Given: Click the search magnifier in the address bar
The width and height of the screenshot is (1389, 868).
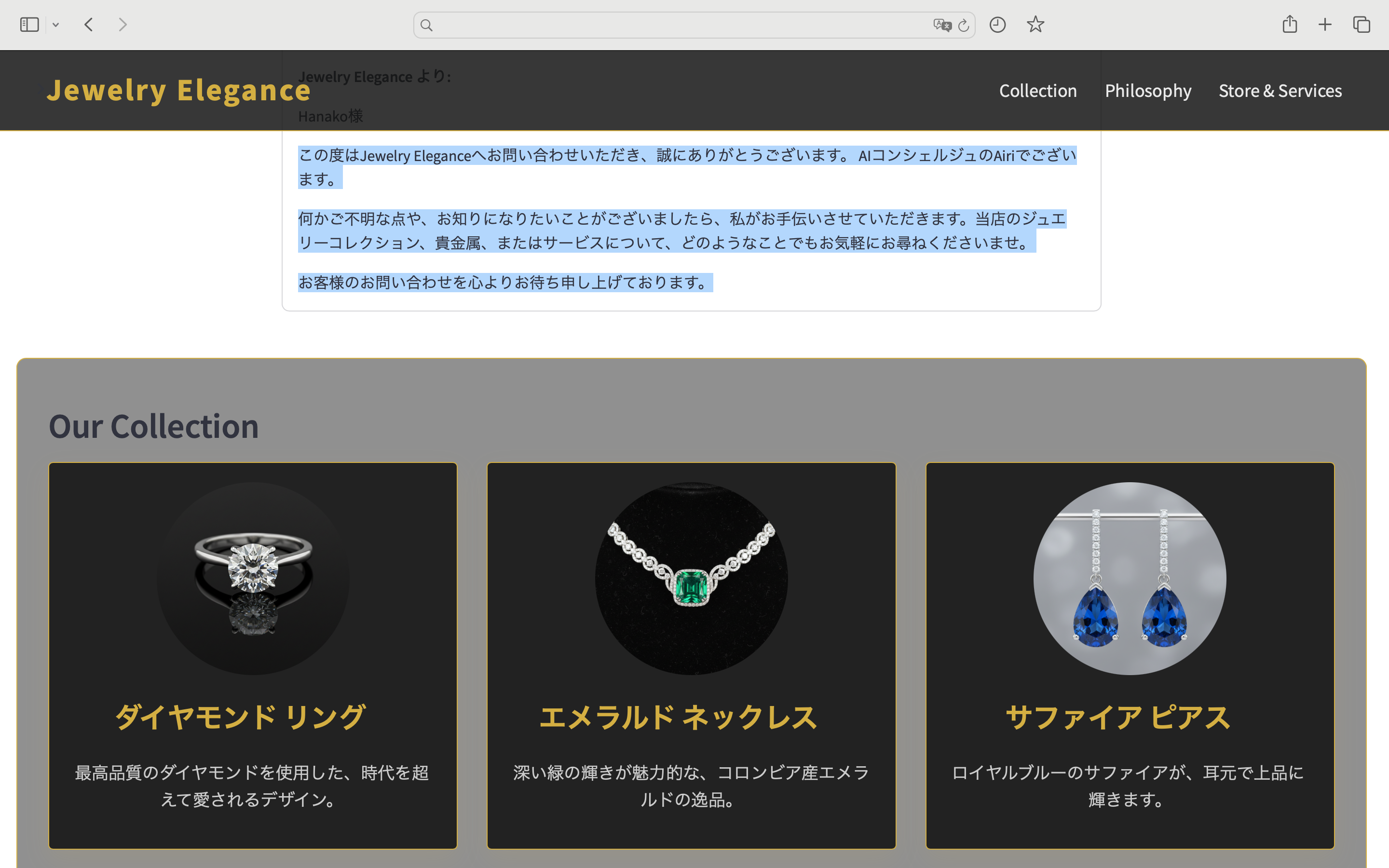Looking at the screenshot, I should coord(426,25).
